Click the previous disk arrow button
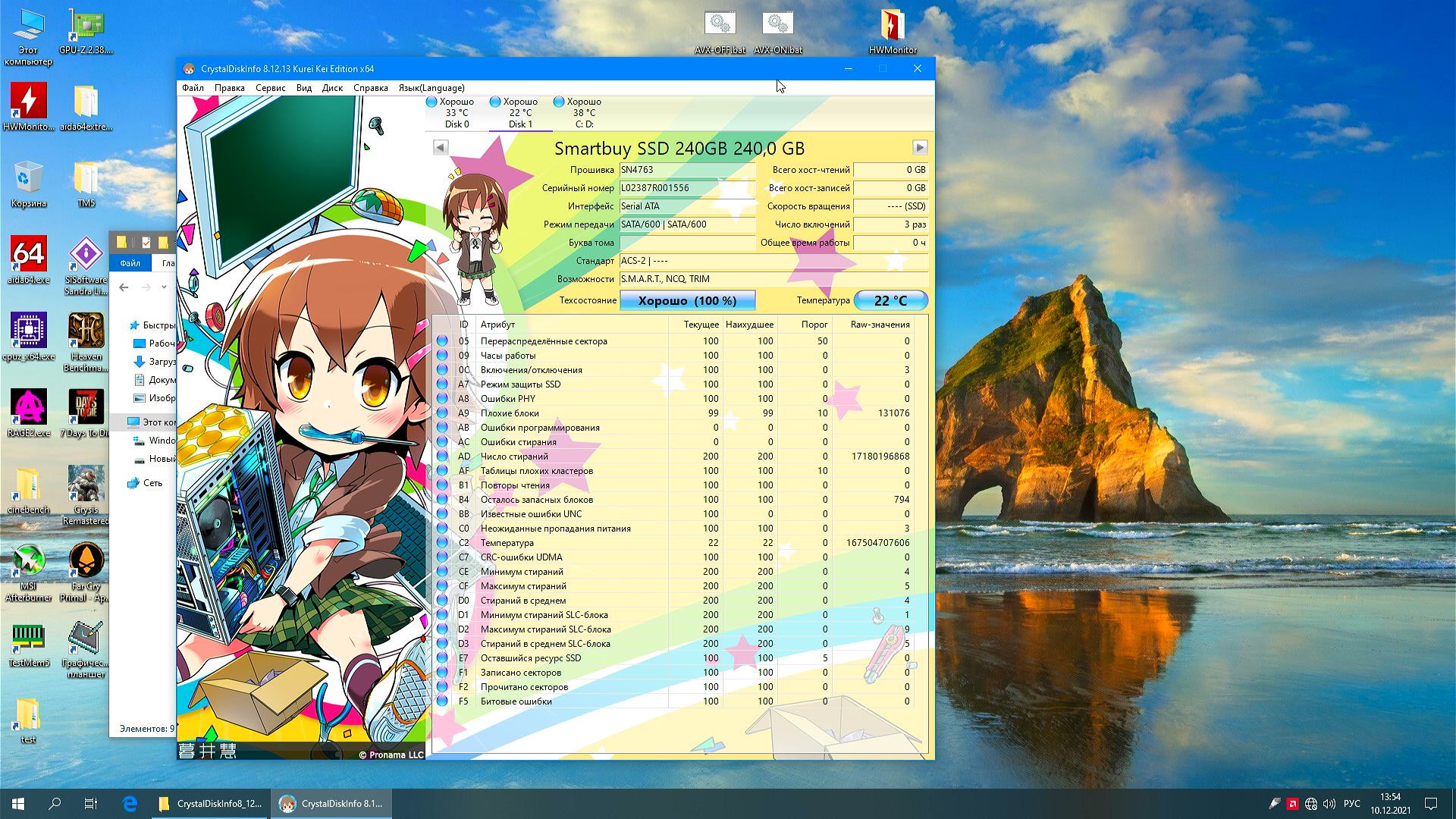Image resolution: width=1456 pixels, height=819 pixels. point(441,148)
